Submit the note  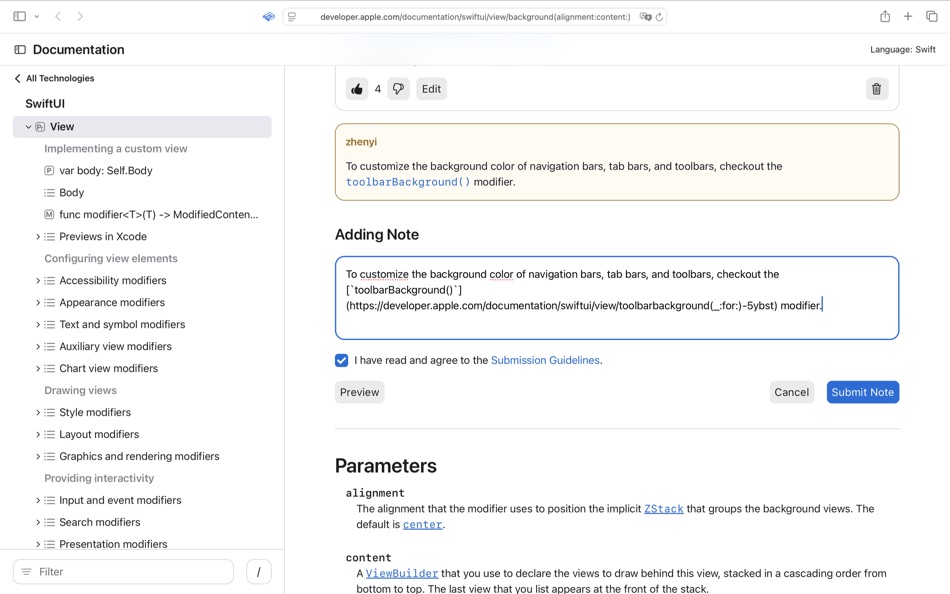pos(863,392)
